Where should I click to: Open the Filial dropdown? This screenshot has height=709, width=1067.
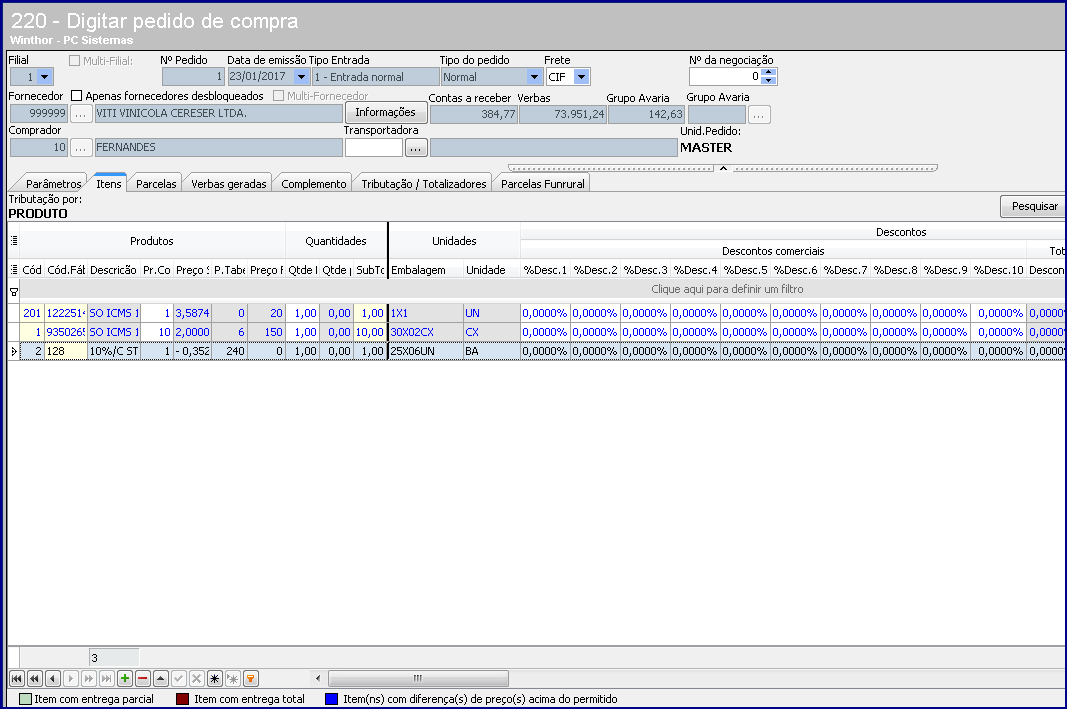coord(45,77)
